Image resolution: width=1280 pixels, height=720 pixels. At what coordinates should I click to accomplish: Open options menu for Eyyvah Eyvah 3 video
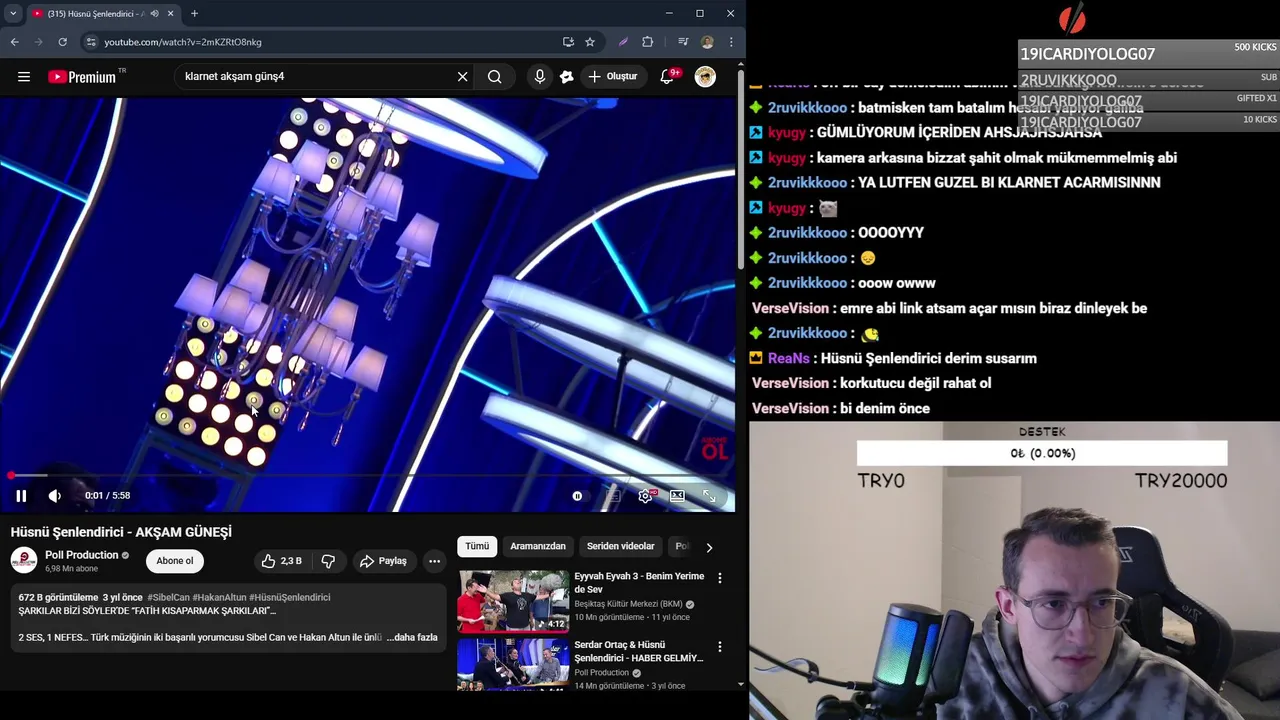[x=719, y=578]
